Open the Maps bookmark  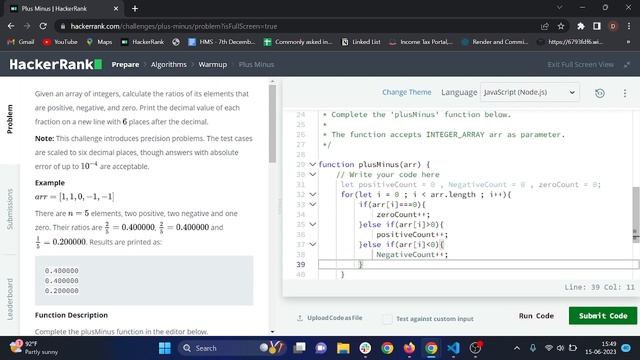[x=99, y=42]
